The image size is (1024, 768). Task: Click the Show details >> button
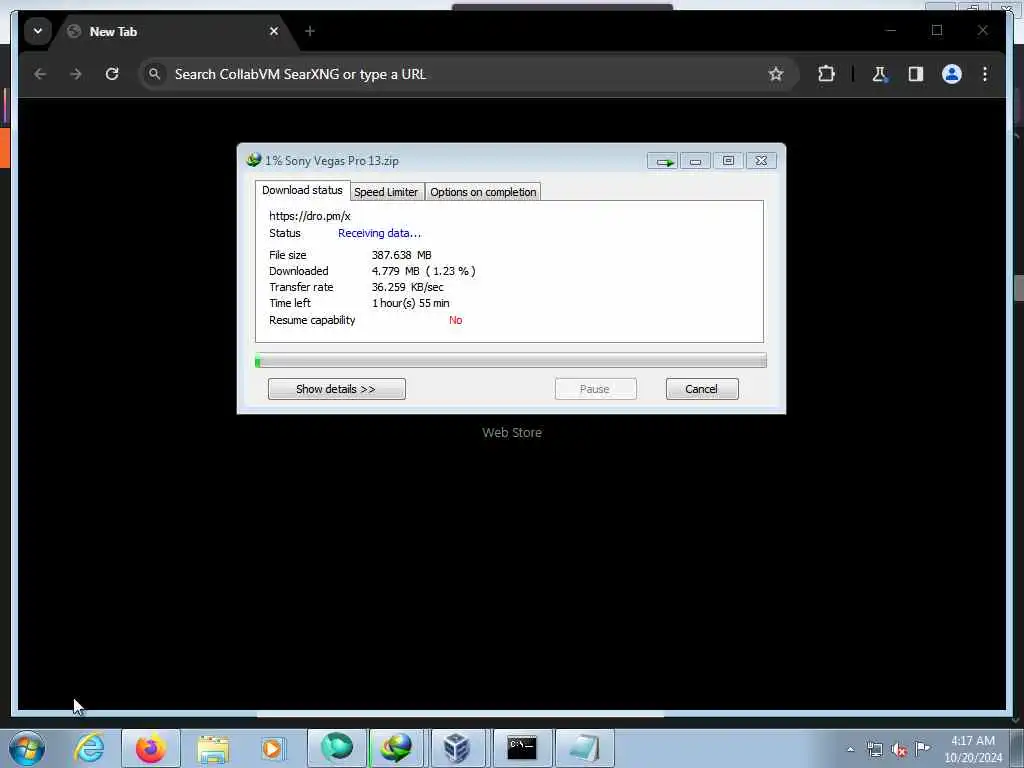coord(336,389)
